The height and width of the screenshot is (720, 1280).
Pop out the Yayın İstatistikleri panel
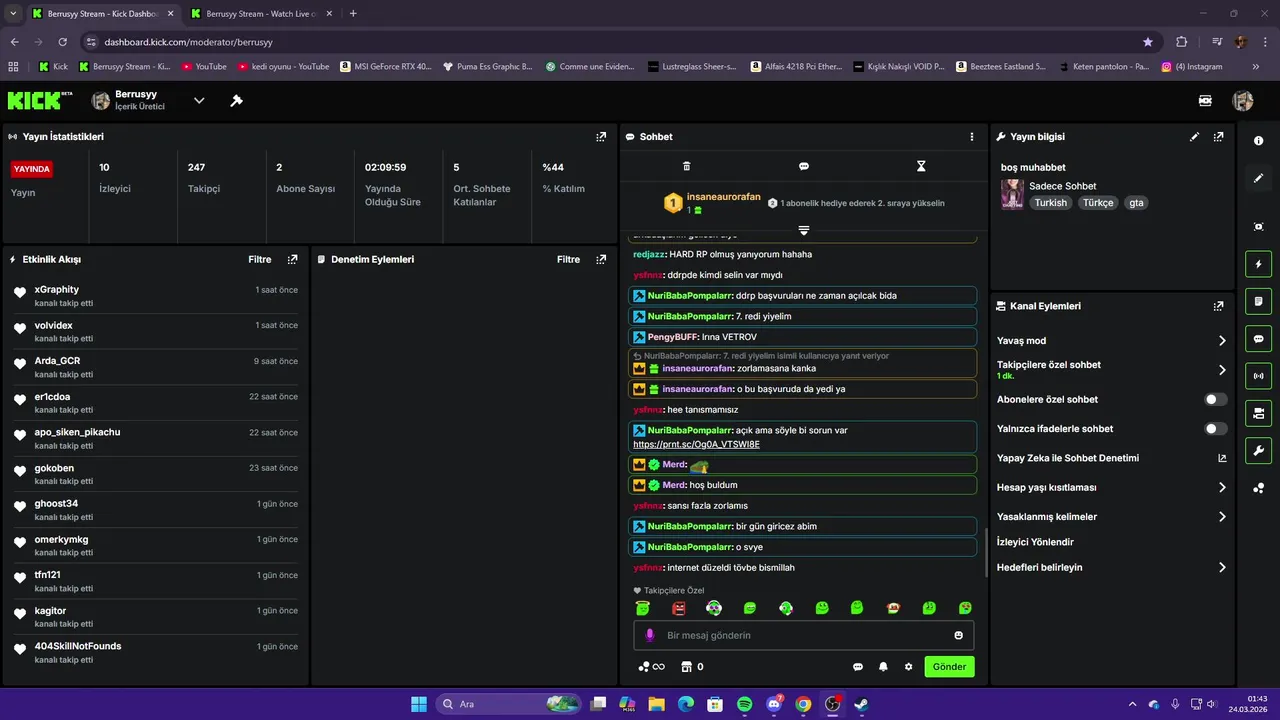pos(601,137)
